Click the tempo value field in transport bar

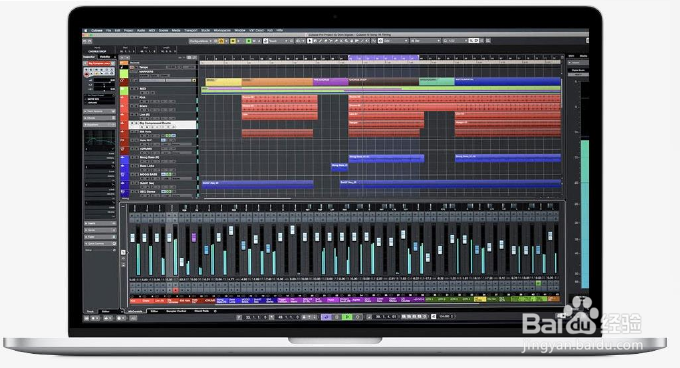tap(445, 316)
